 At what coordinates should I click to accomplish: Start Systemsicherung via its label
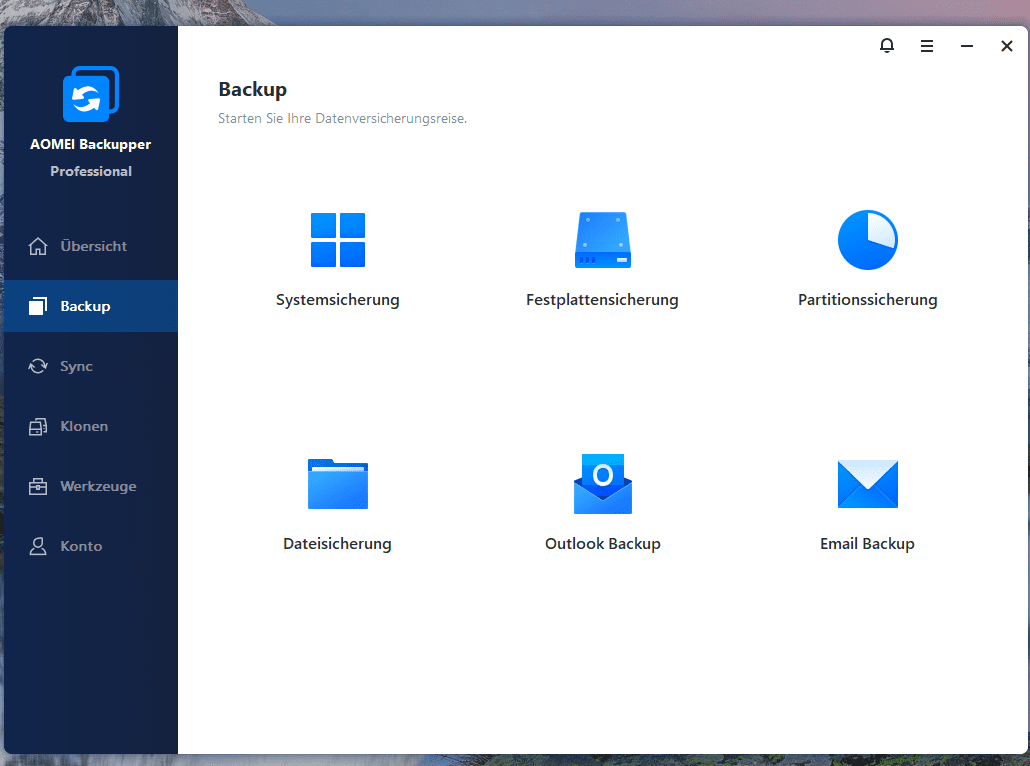point(338,300)
